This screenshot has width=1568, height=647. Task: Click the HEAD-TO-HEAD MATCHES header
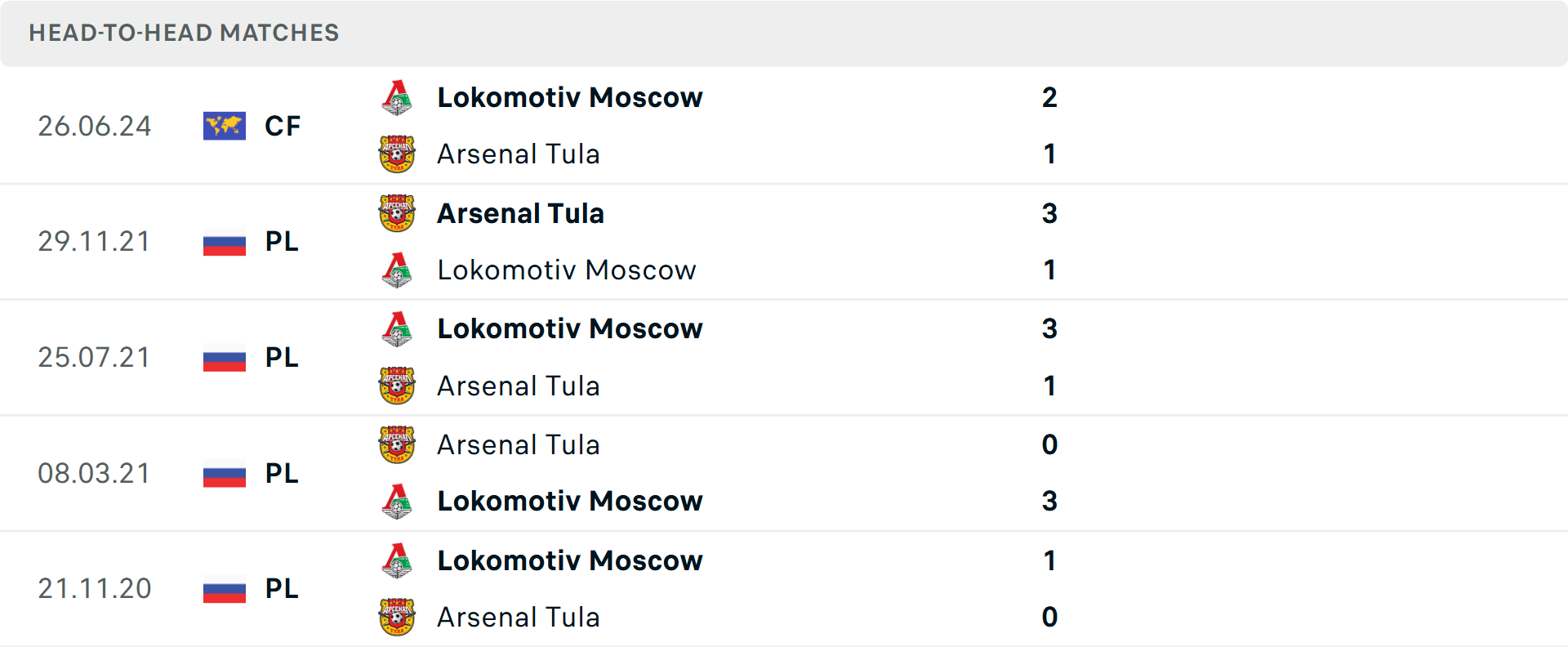tap(184, 33)
